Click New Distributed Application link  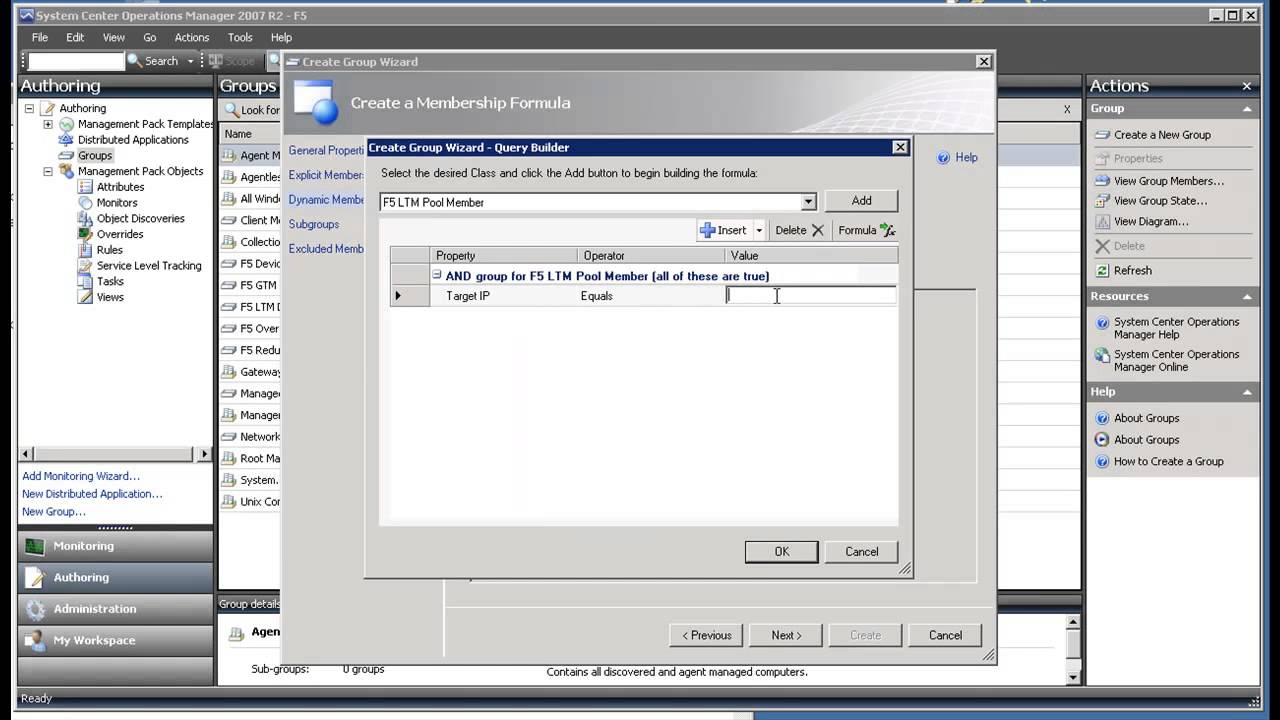click(92, 494)
